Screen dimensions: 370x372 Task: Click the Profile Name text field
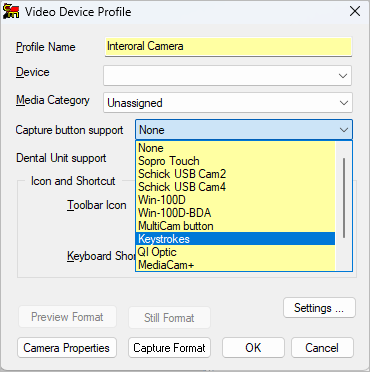tap(228, 46)
